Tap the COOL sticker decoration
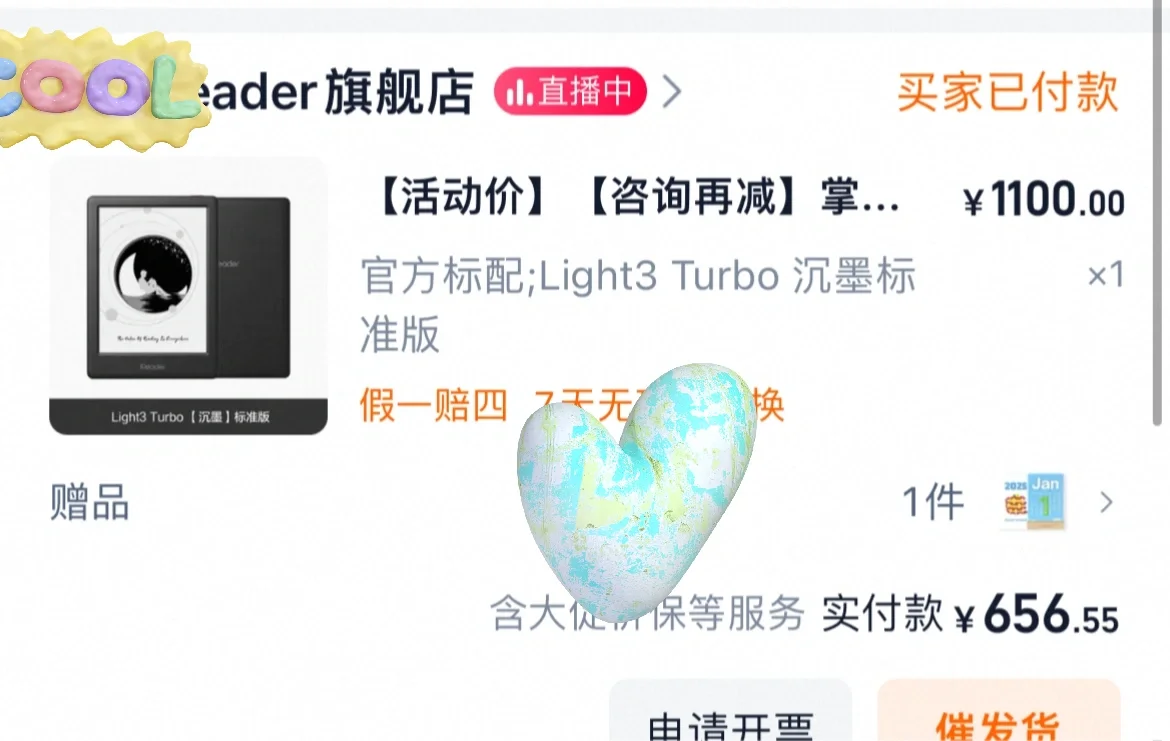This screenshot has width=1170, height=741. tap(101, 90)
